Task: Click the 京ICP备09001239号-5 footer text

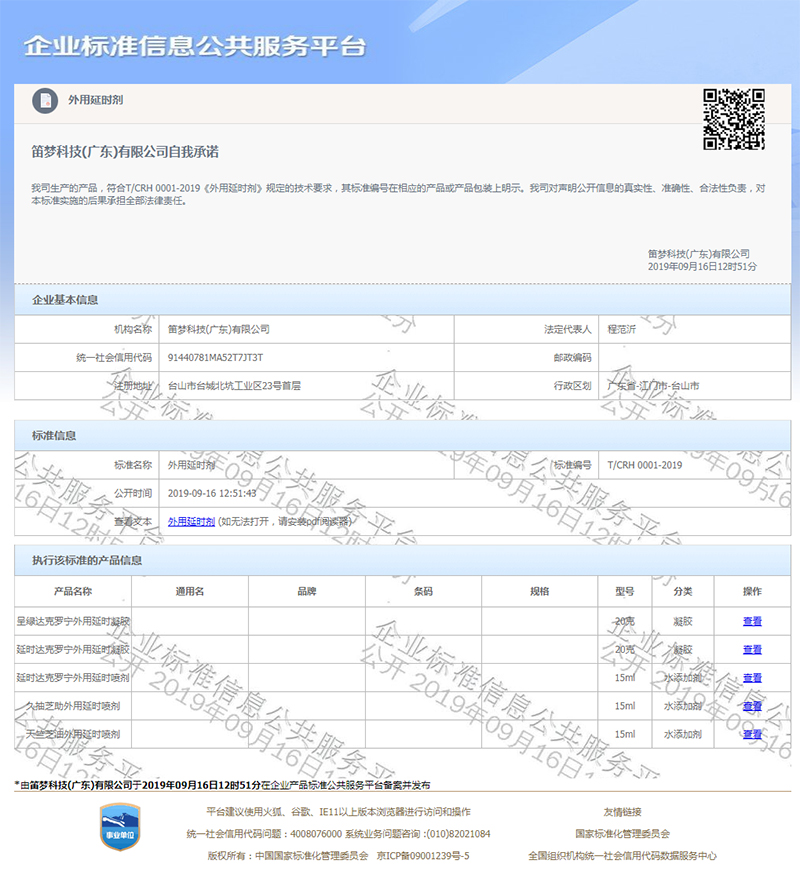Action: (423, 856)
